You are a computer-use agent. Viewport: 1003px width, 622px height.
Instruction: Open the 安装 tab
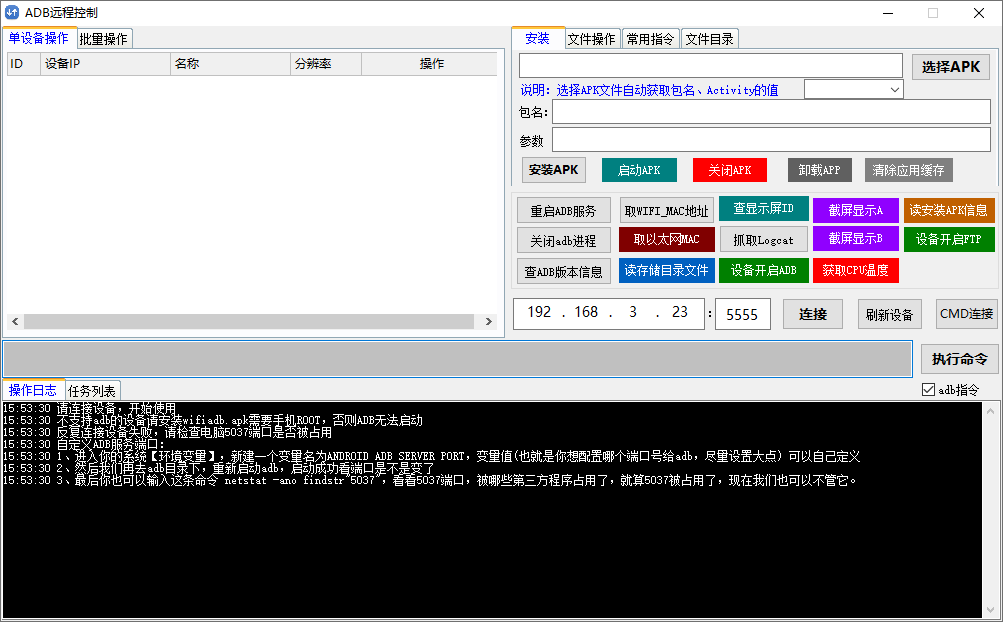point(537,38)
